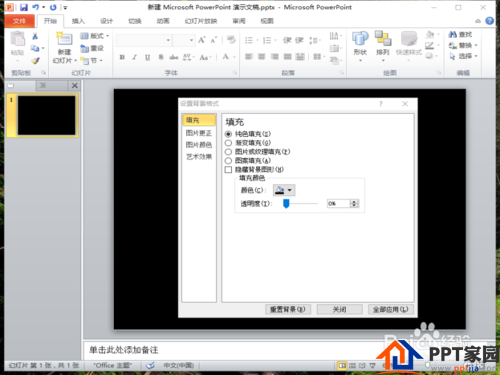Click the New Slide icon
This screenshot has height=375, width=500.
coord(64,39)
